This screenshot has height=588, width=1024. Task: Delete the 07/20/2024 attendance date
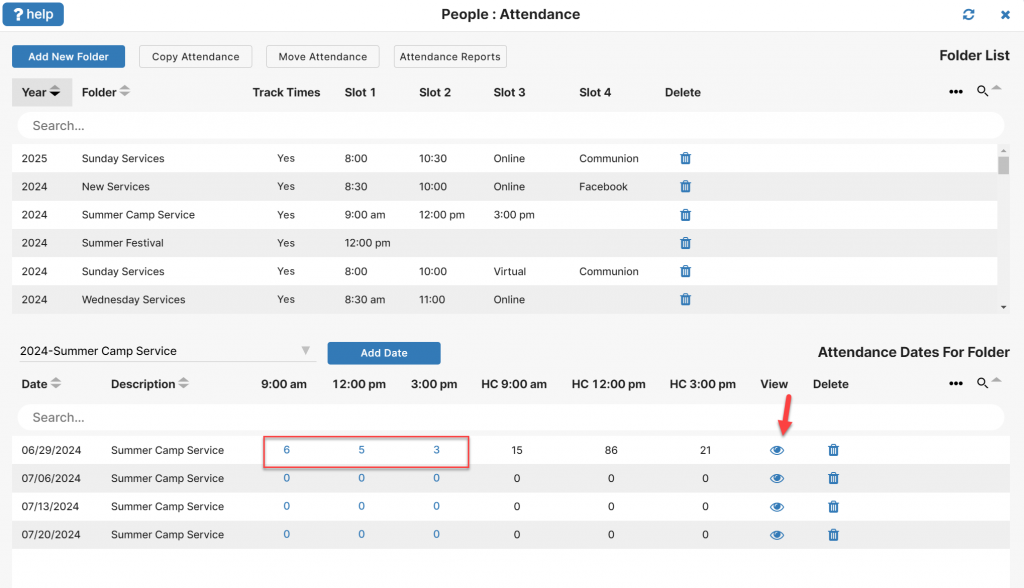click(833, 535)
